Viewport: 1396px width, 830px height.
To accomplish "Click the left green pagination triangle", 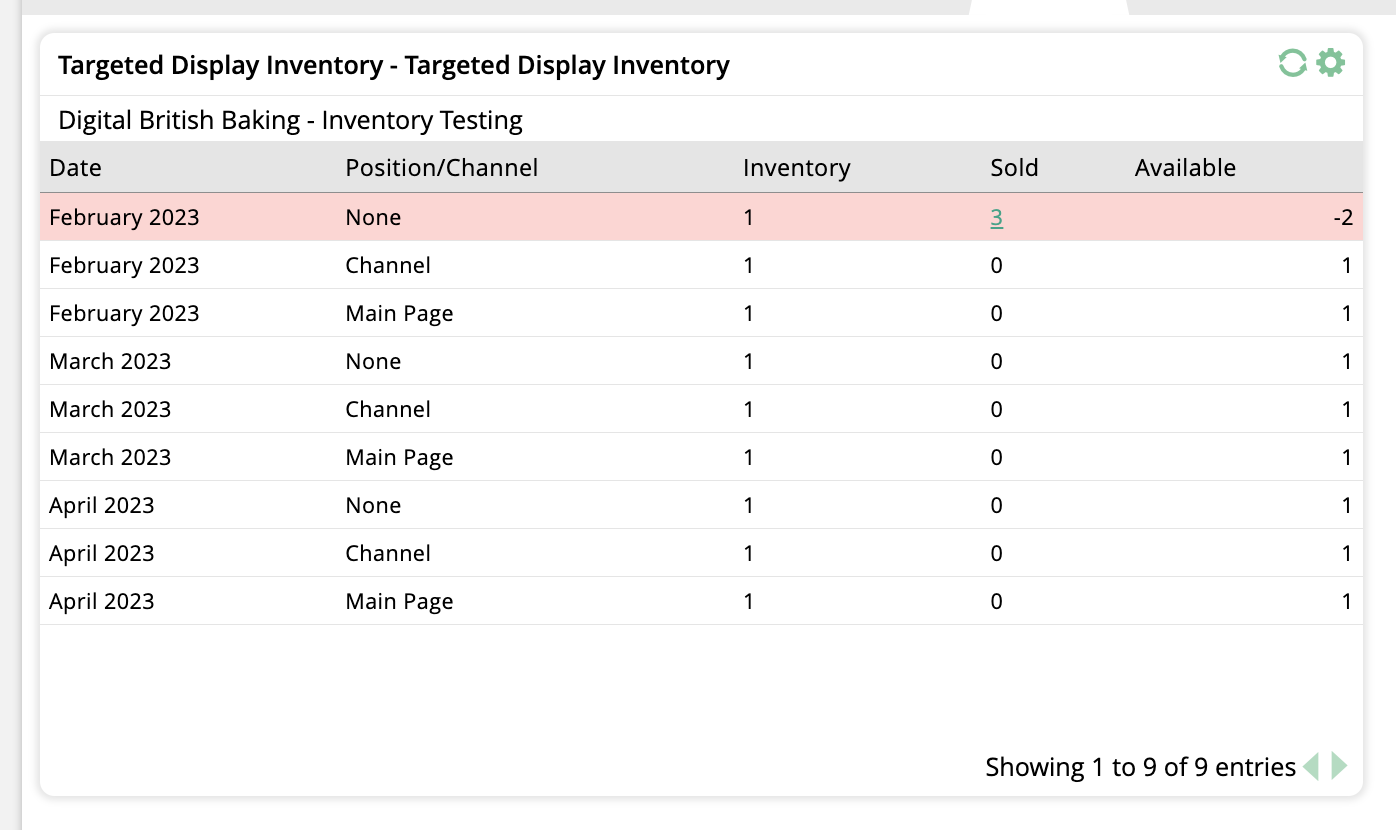I will tap(1312, 766).
